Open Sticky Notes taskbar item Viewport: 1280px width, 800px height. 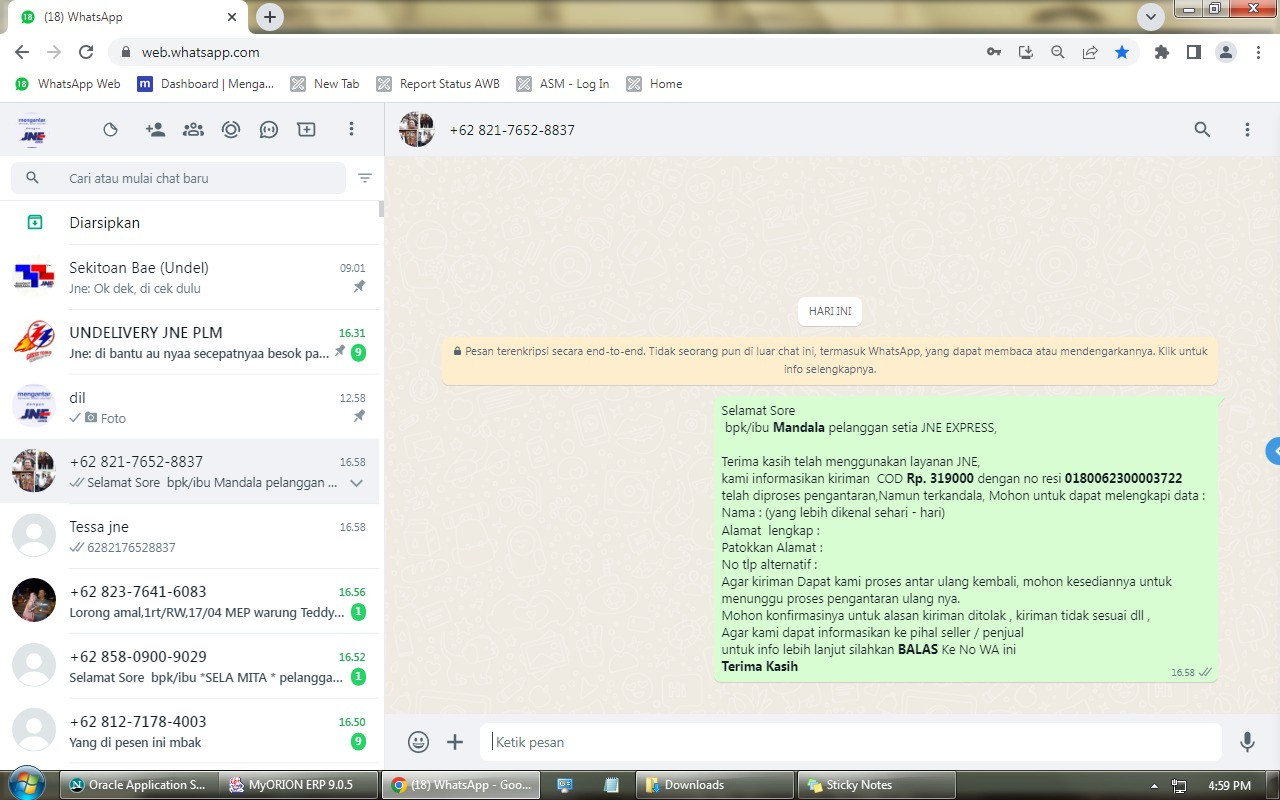[877, 785]
